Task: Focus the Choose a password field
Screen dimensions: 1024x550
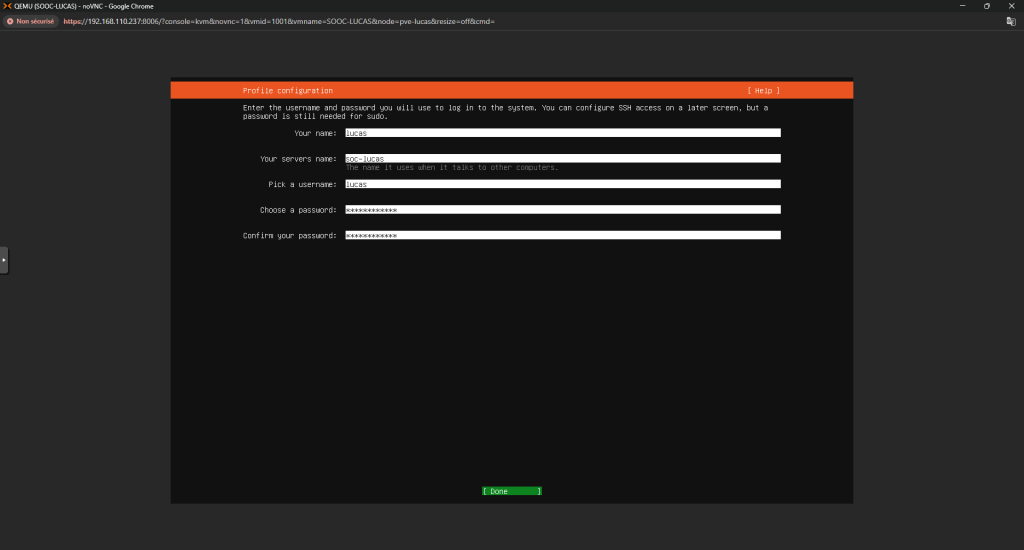Action: [562, 210]
